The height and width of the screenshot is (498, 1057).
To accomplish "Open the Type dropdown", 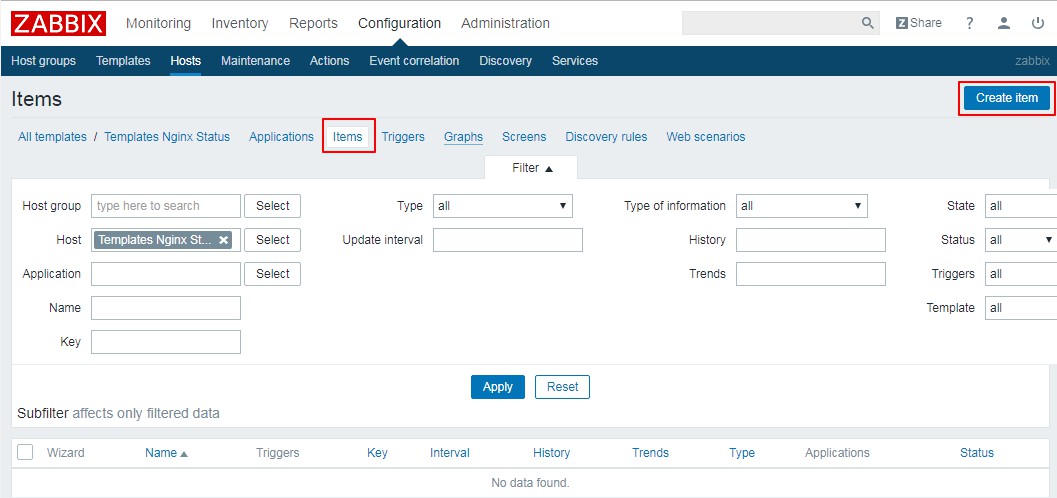I will [502, 206].
